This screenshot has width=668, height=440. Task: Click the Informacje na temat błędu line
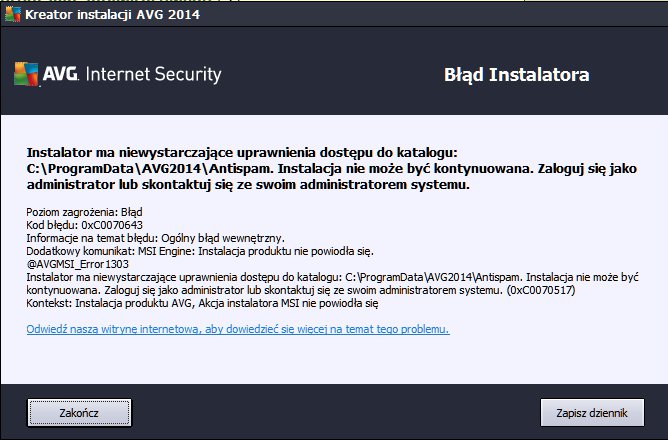tap(155, 238)
